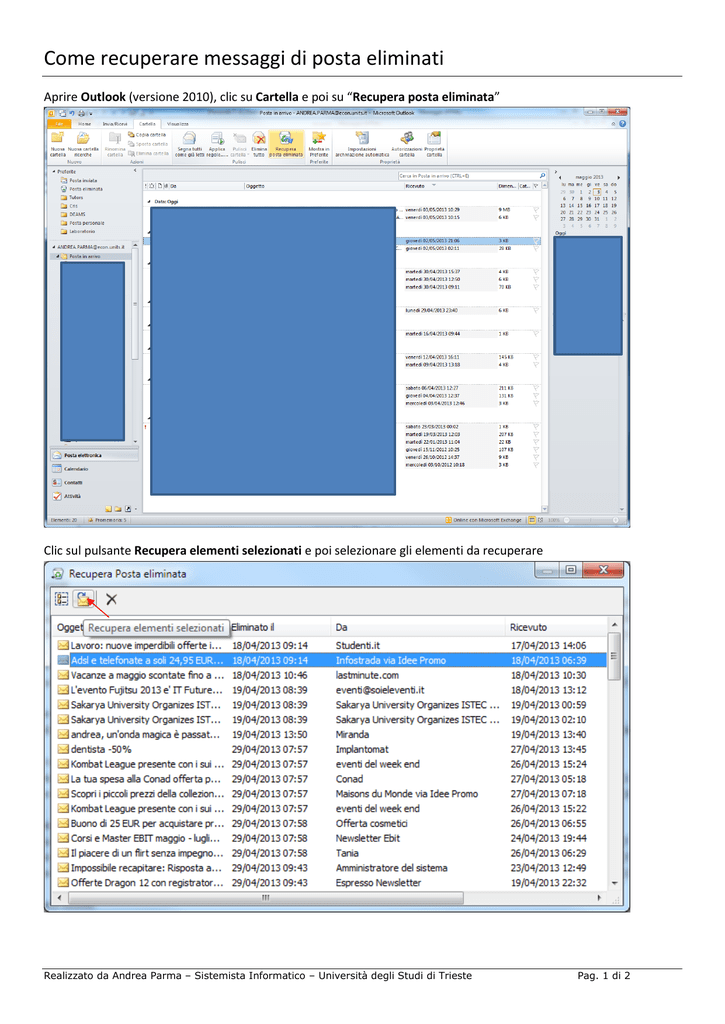Screen dimensions: 725x1024
Task: Go to next month in mini calendar
Action: [x=619, y=178]
